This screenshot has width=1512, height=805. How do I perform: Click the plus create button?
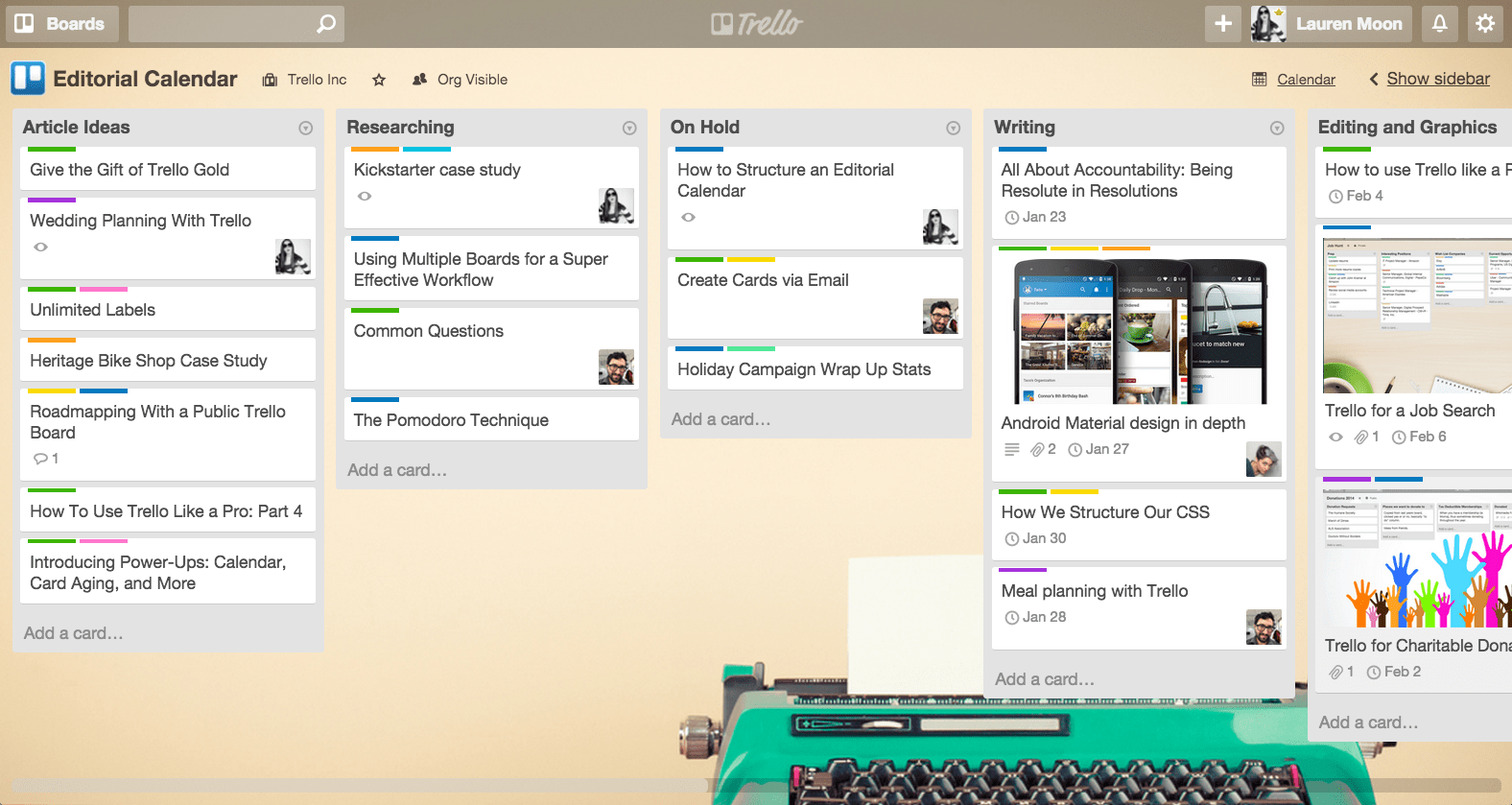(x=1222, y=23)
